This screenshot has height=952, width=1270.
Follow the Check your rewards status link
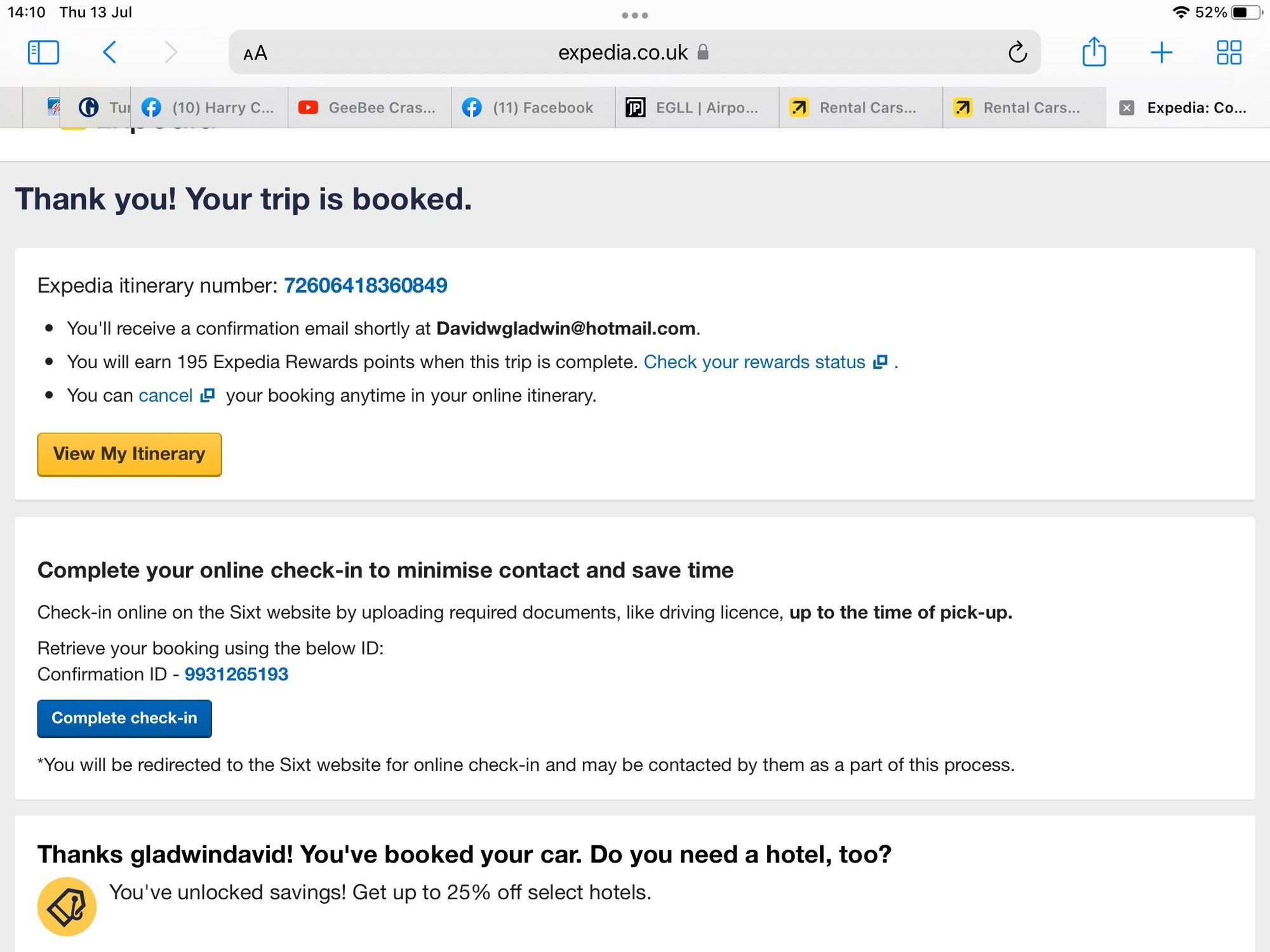(754, 362)
